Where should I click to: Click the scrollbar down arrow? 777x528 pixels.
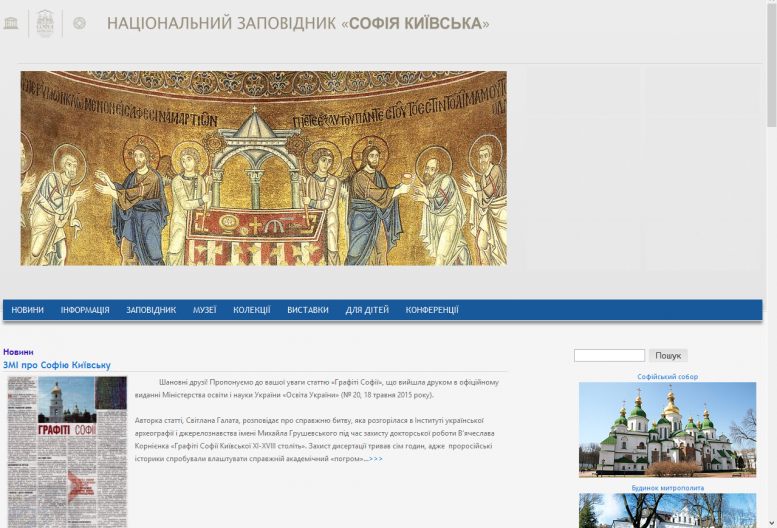[772, 523]
